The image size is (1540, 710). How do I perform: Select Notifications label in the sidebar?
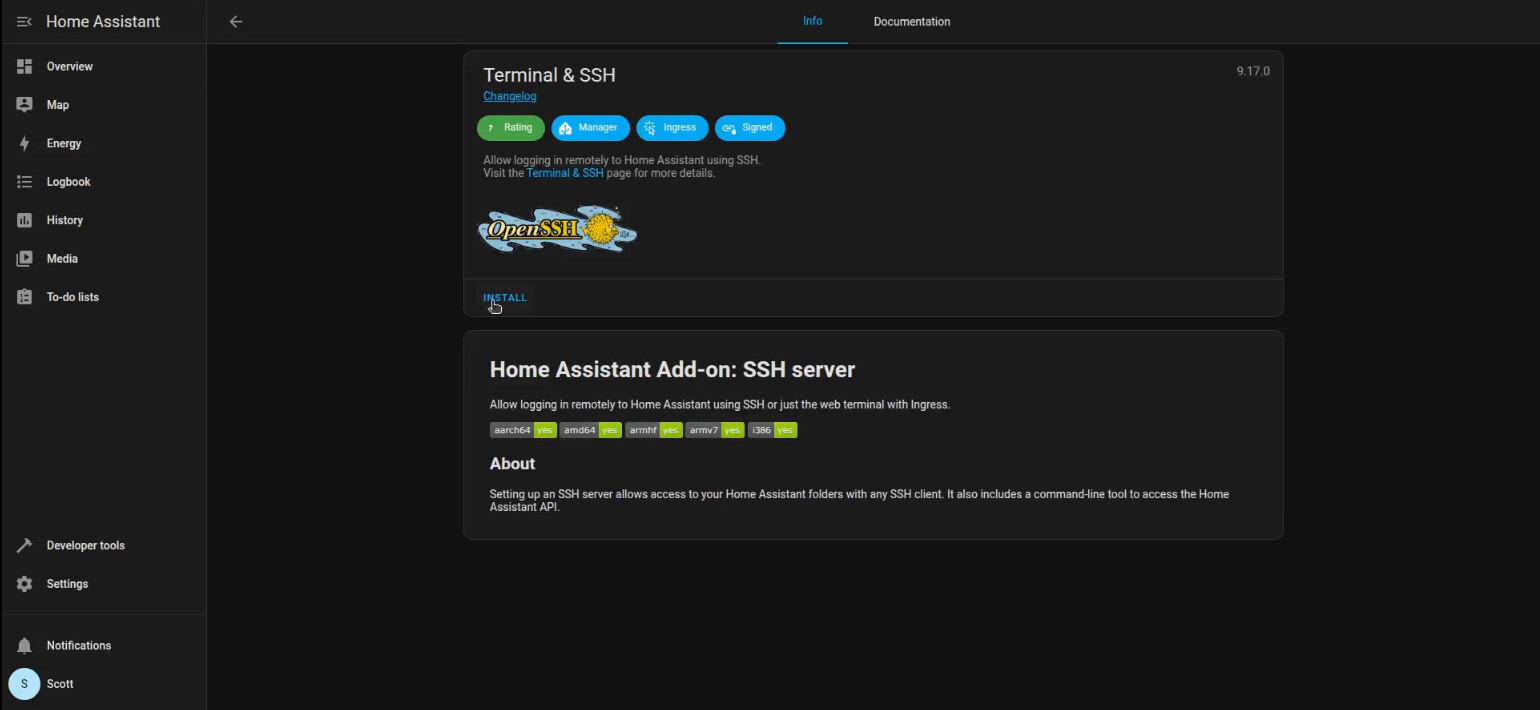(79, 646)
